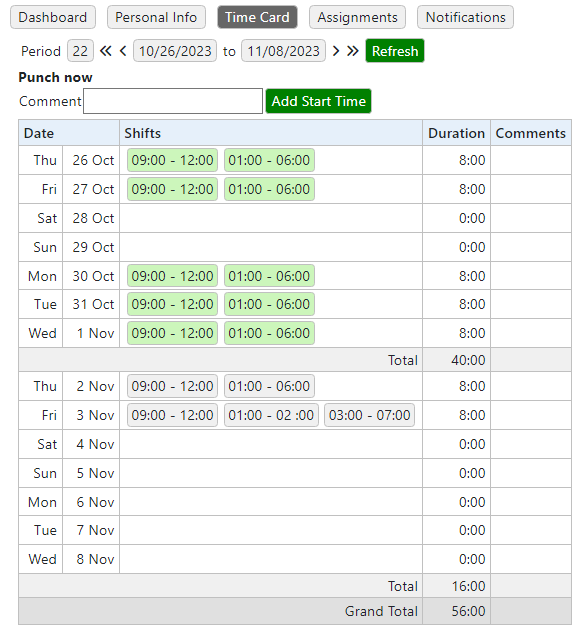The image size is (583, 636).
Task: Focus the punch Comment input field
Action: pos(173,101)
